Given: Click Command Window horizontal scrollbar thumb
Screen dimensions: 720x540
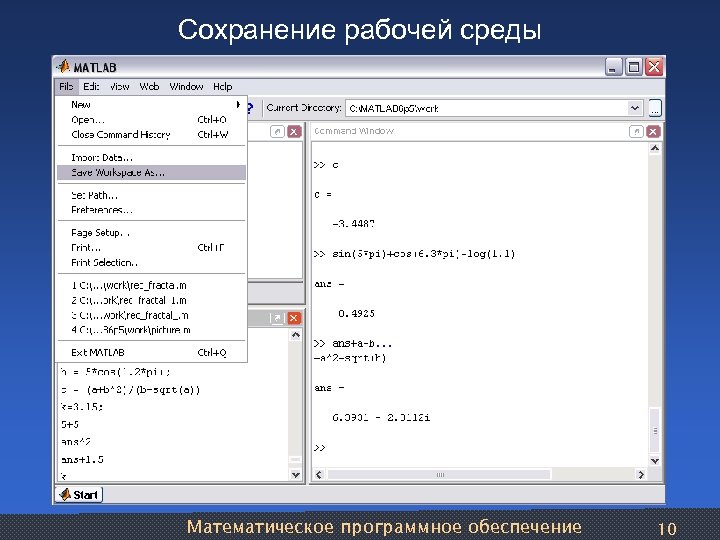Looking at the screenshot, I should click(x=439, y=475).
